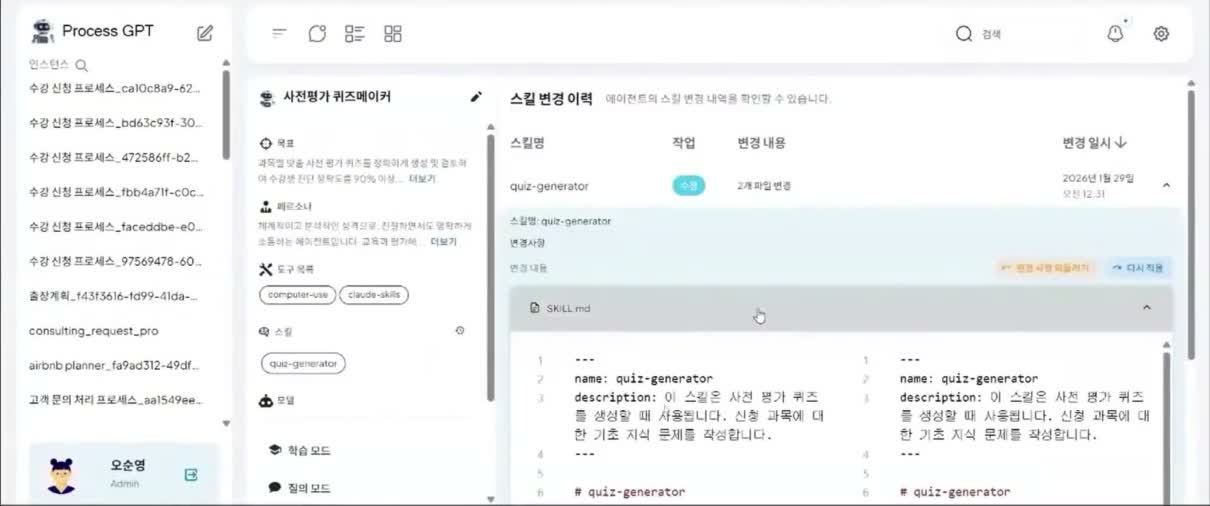
Task: Click the 학습 모드 graduation cap icon
Action: click(275, 450)
